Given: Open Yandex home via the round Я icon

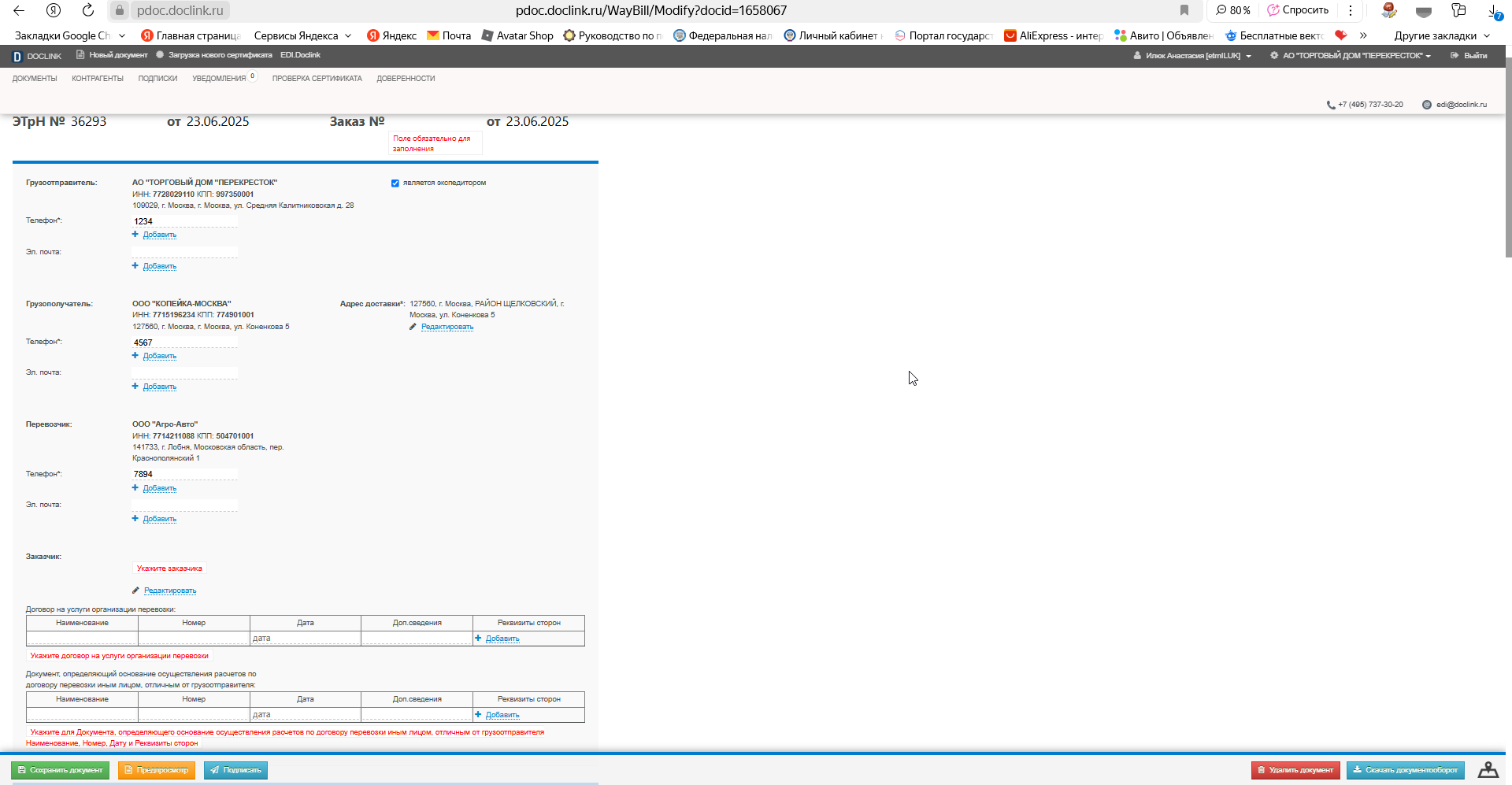Looking at the screenshot, I should 54,10.
